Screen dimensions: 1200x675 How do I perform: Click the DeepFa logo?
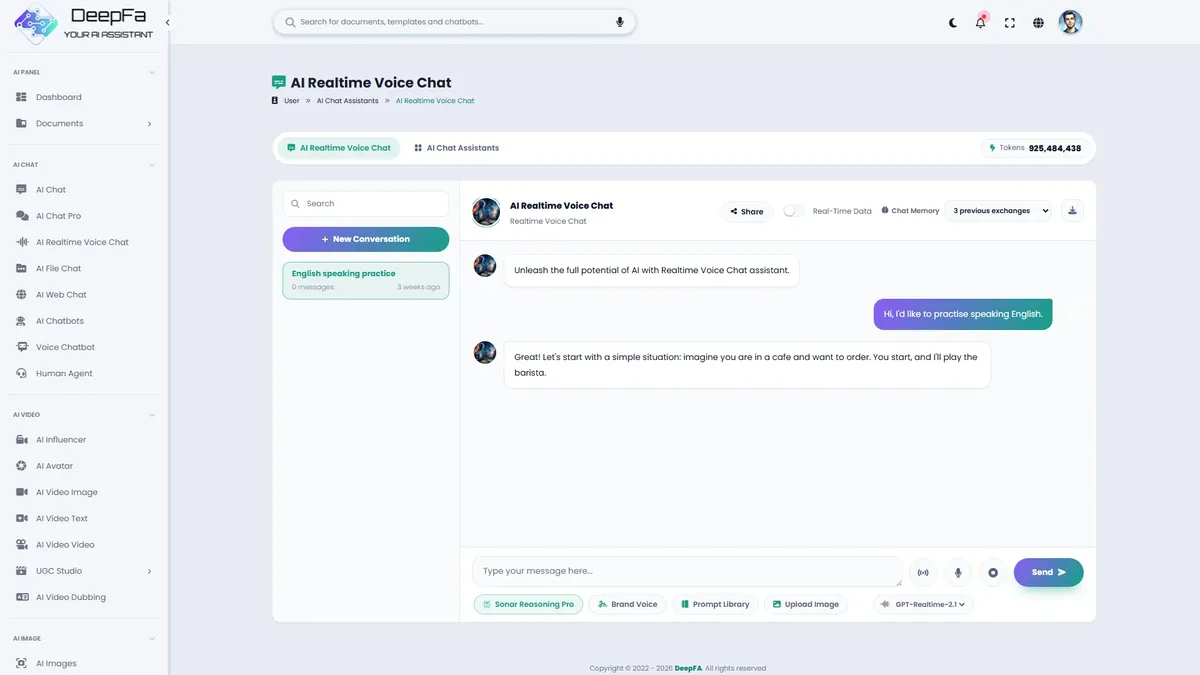point(83,23)
